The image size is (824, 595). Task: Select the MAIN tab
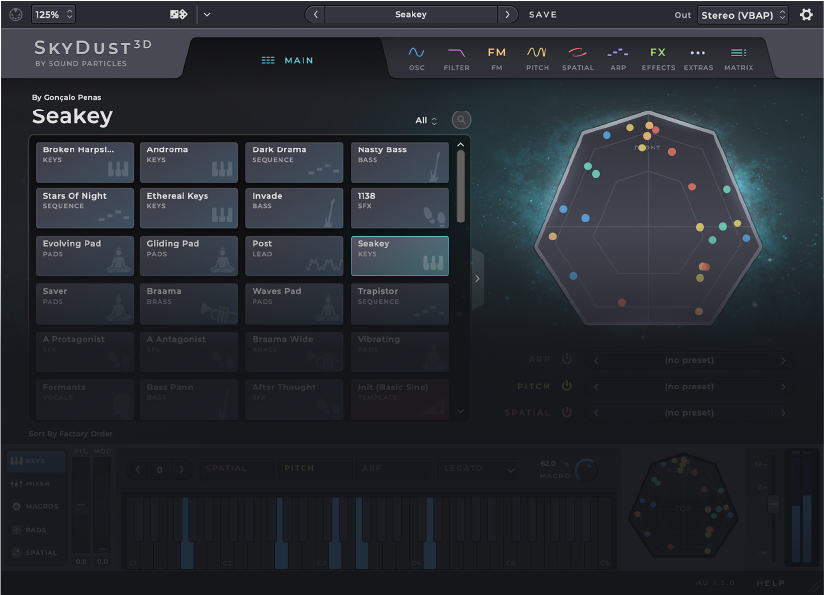coord(287,60)
